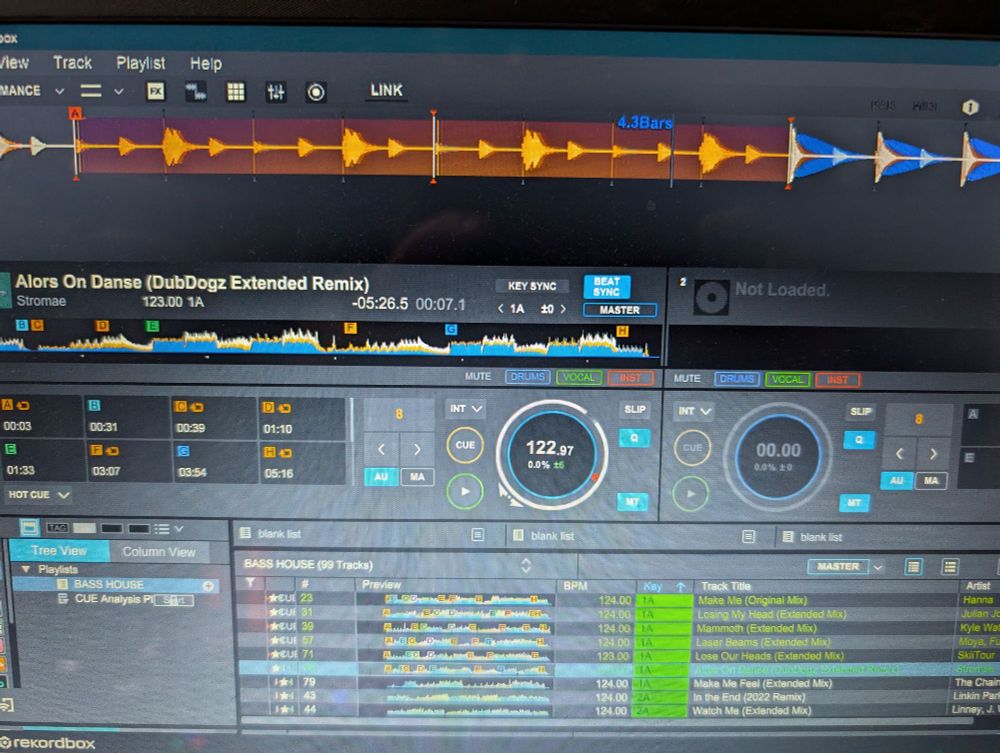The width and height of the screenshot is (1000, 753).
Task: Set deck 1 as MASTER
Action: coord(619,310)
